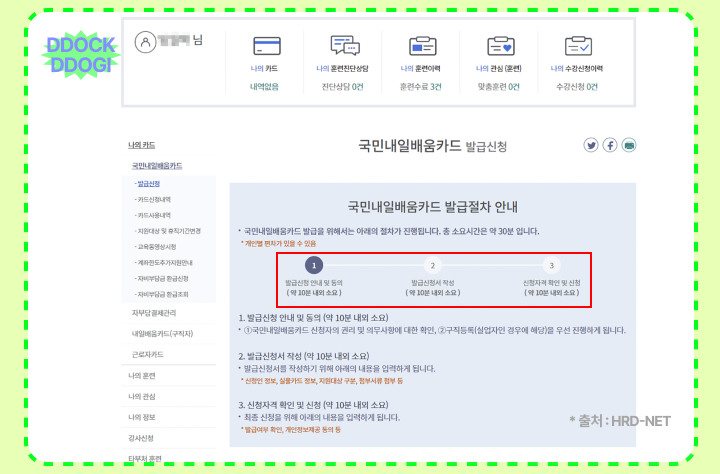Click heading '3. 신청자격 확인 및 신청'

(x=313, y=405)
